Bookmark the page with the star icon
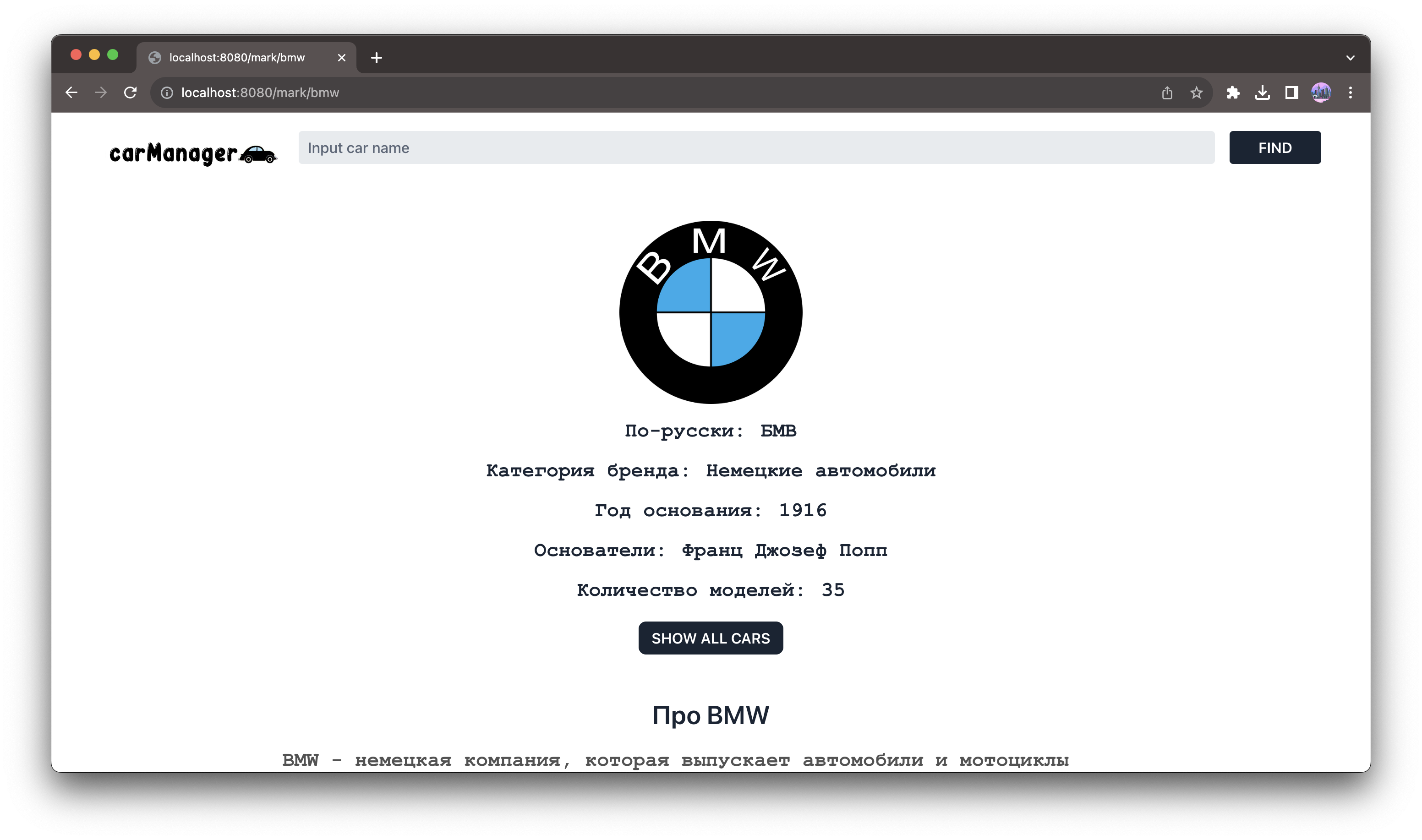Viewport: 1422px width, 840px height. click(x=1196, y=92)
